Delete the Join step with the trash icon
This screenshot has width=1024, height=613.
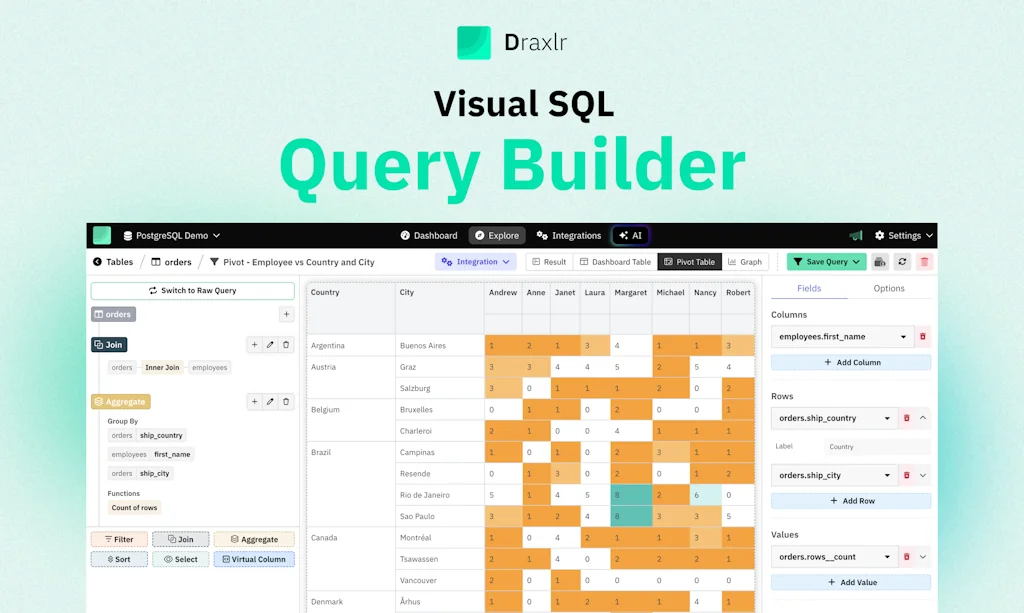click(x=286, y=345)
